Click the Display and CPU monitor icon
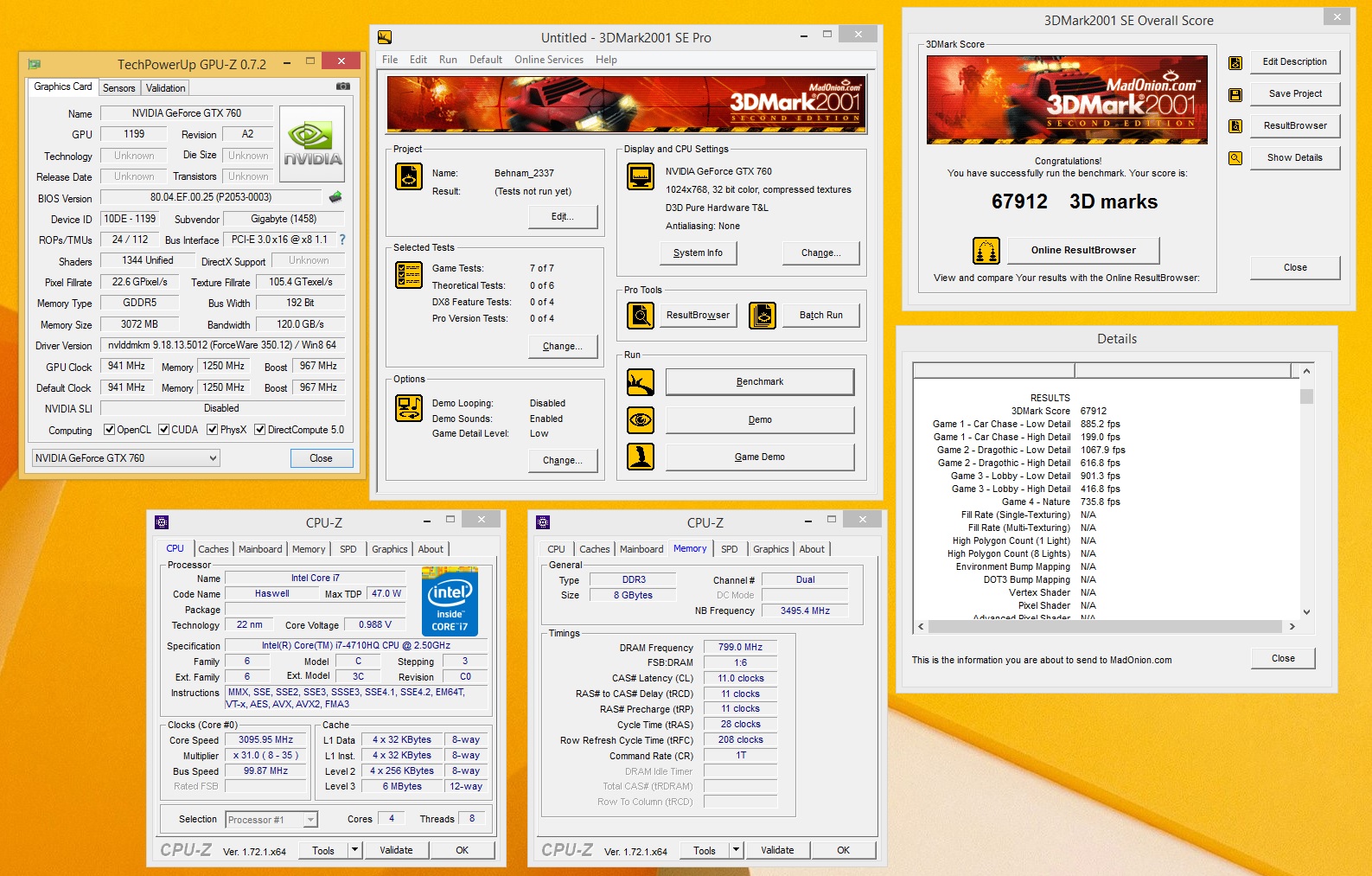1372x876 pixels. coord(641,176)
